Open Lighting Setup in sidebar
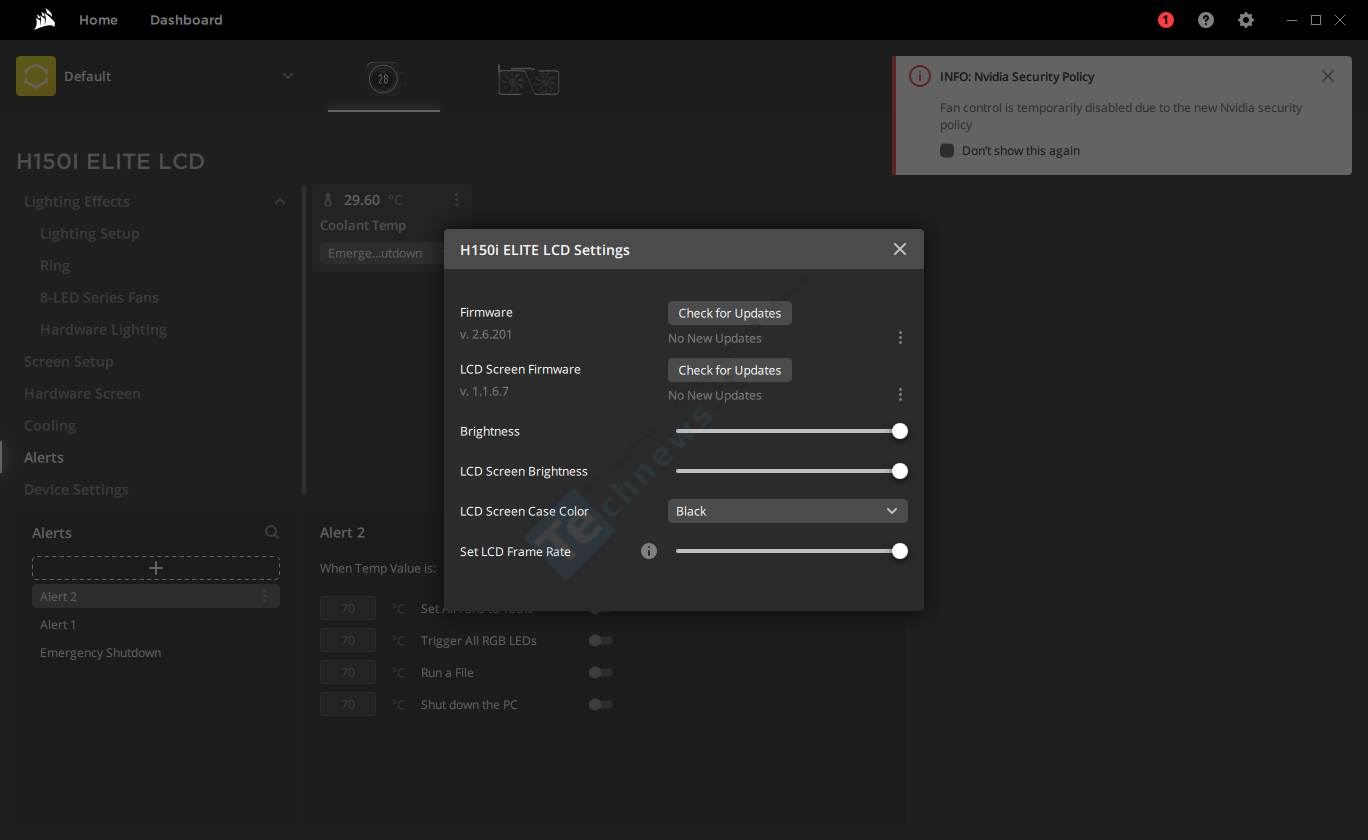 (x=90, y=234)
